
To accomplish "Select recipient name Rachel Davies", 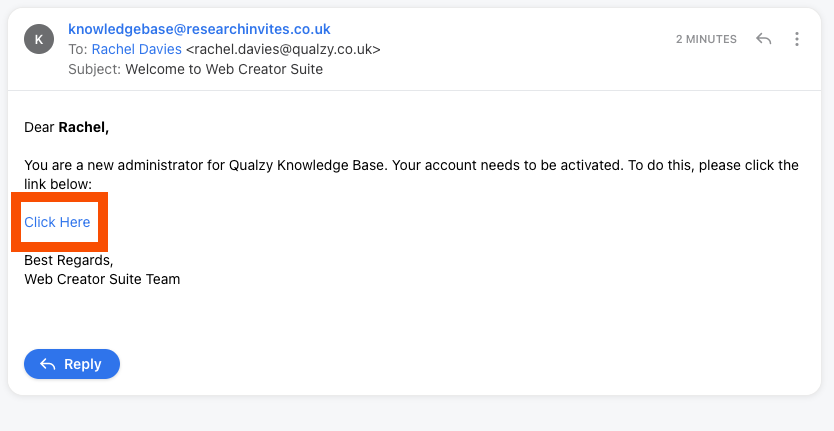I will pos(137,49).
